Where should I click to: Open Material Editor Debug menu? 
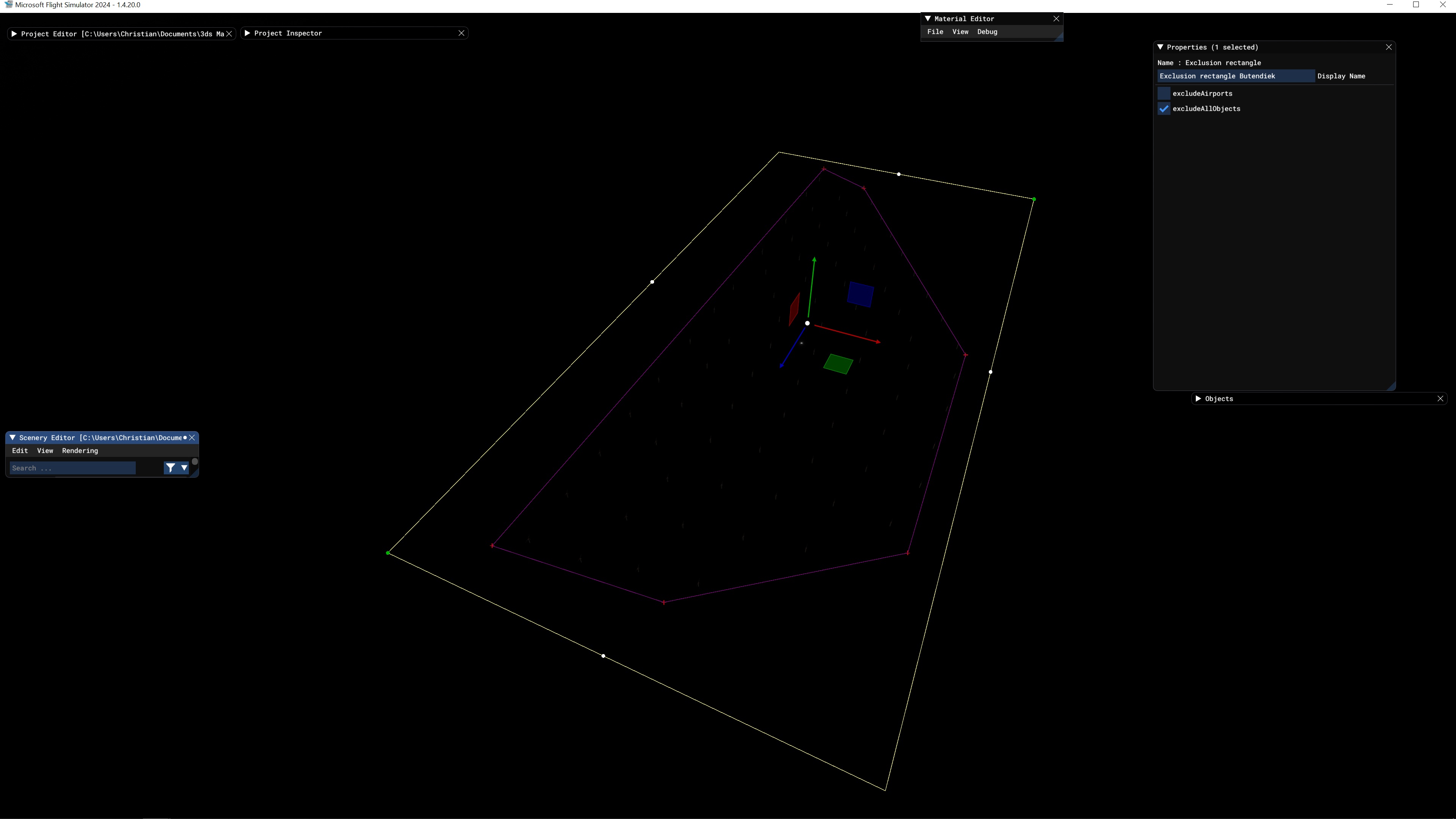(987, 31)
